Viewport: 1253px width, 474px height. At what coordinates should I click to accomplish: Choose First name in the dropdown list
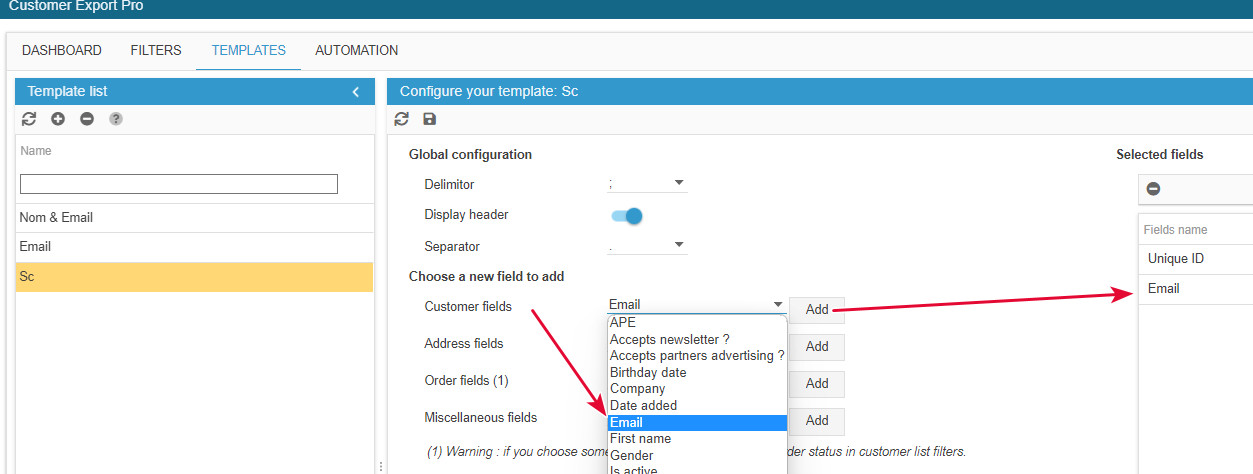(640, 439)
